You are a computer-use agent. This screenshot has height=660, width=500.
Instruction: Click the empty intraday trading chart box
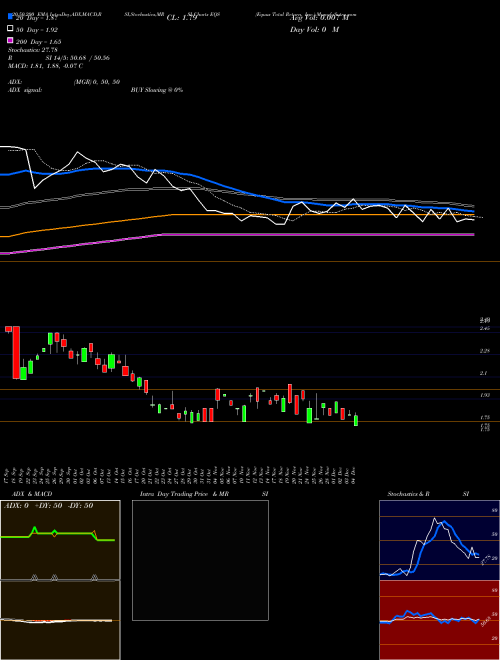(200, 560)
